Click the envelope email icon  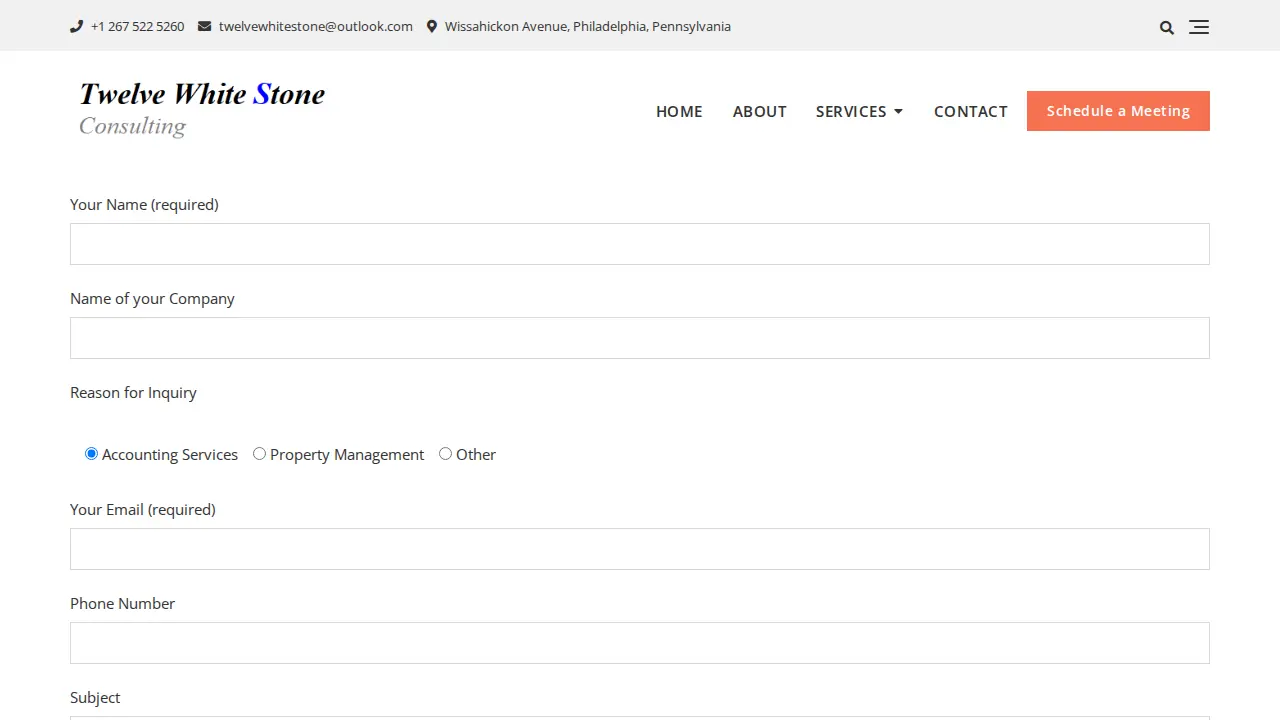[205, 27]
